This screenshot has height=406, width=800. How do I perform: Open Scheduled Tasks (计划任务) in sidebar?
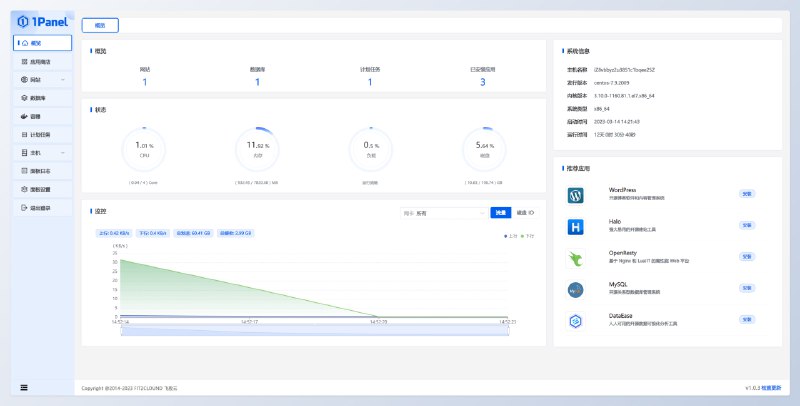click(42, 134)
